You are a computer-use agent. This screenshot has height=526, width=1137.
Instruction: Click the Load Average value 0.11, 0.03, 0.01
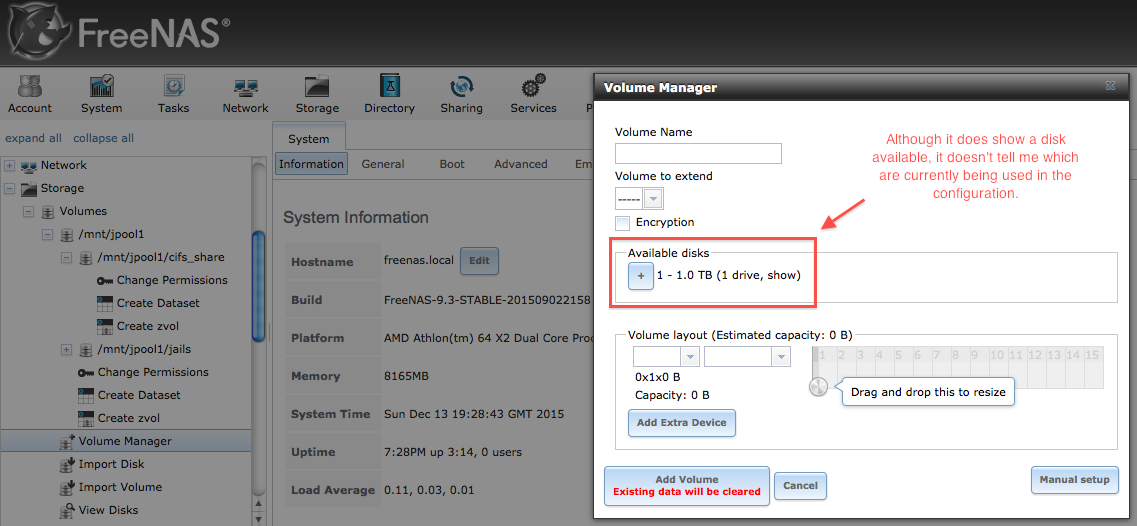431,490
